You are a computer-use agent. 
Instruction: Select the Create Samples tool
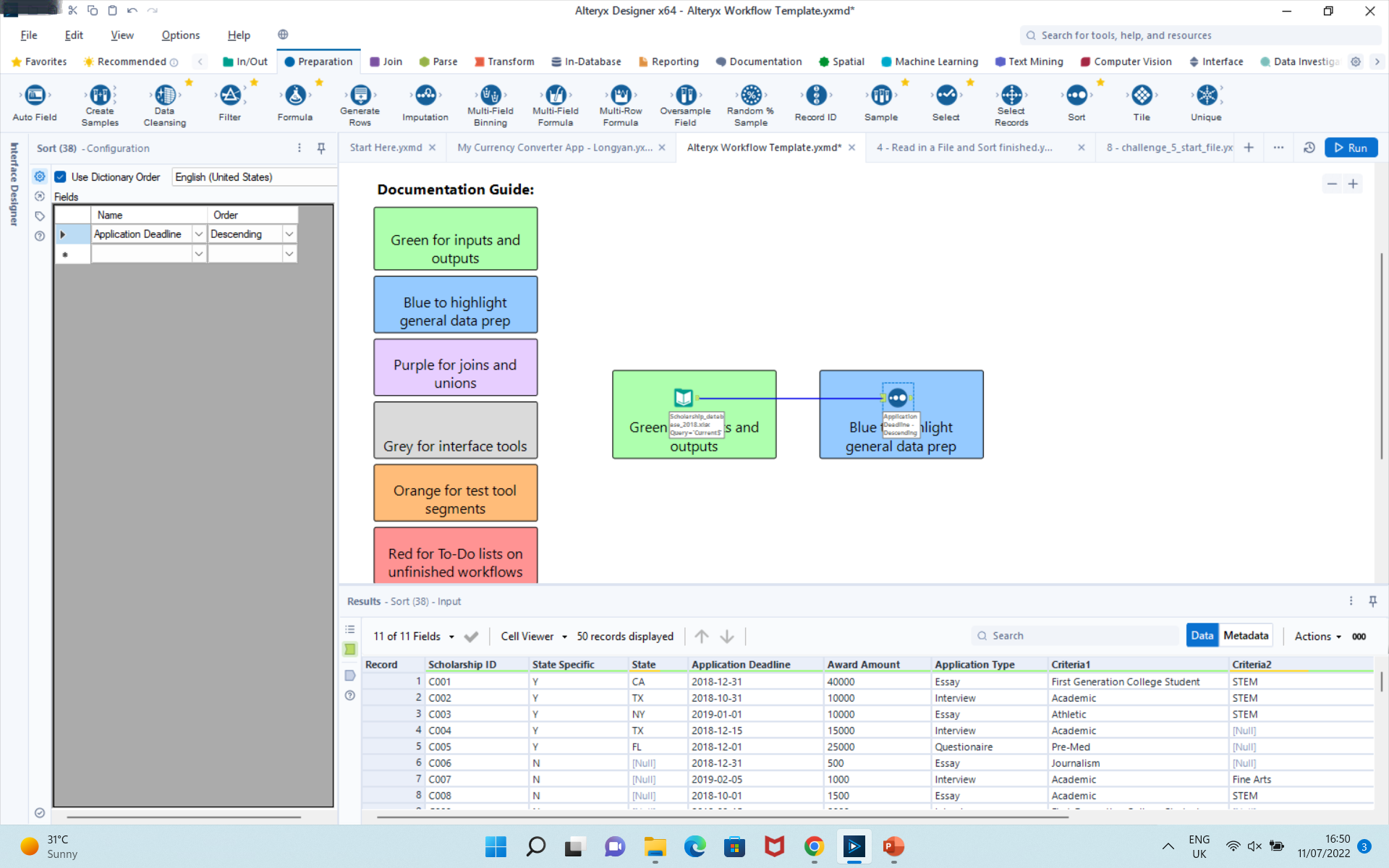tap(100, 106)
